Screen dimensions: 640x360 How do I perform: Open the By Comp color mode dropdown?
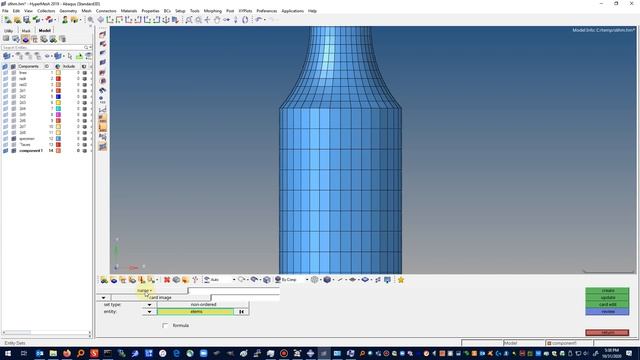tap(307, 280)
